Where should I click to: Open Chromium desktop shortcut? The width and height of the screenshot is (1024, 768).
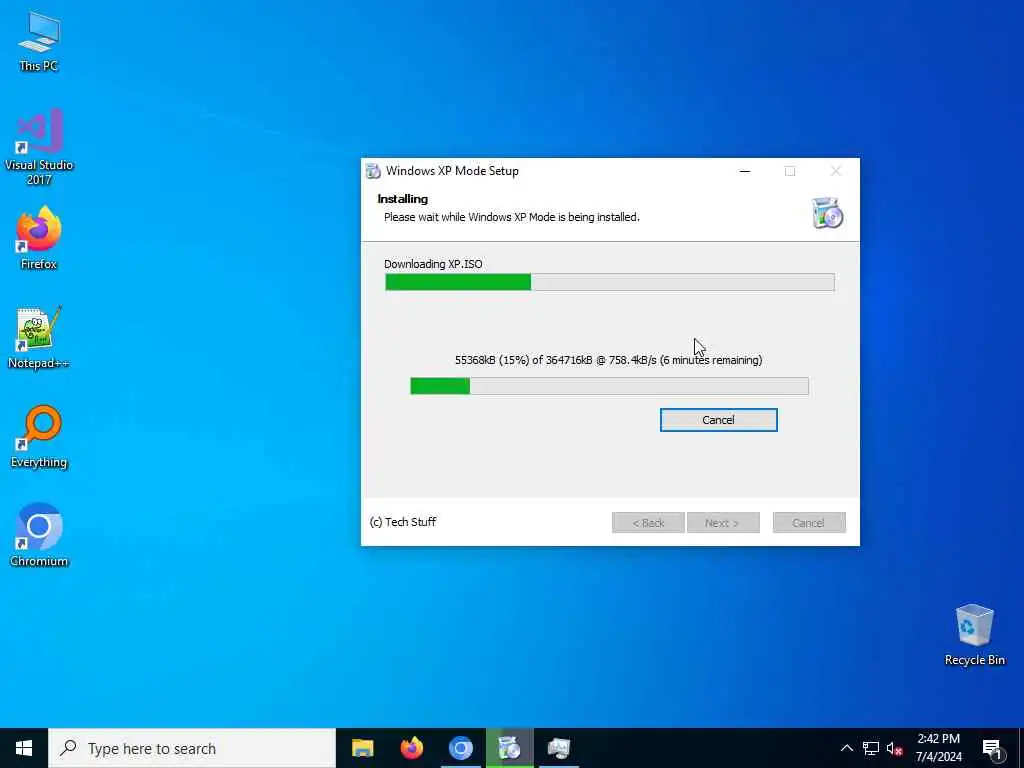(39, 535)
